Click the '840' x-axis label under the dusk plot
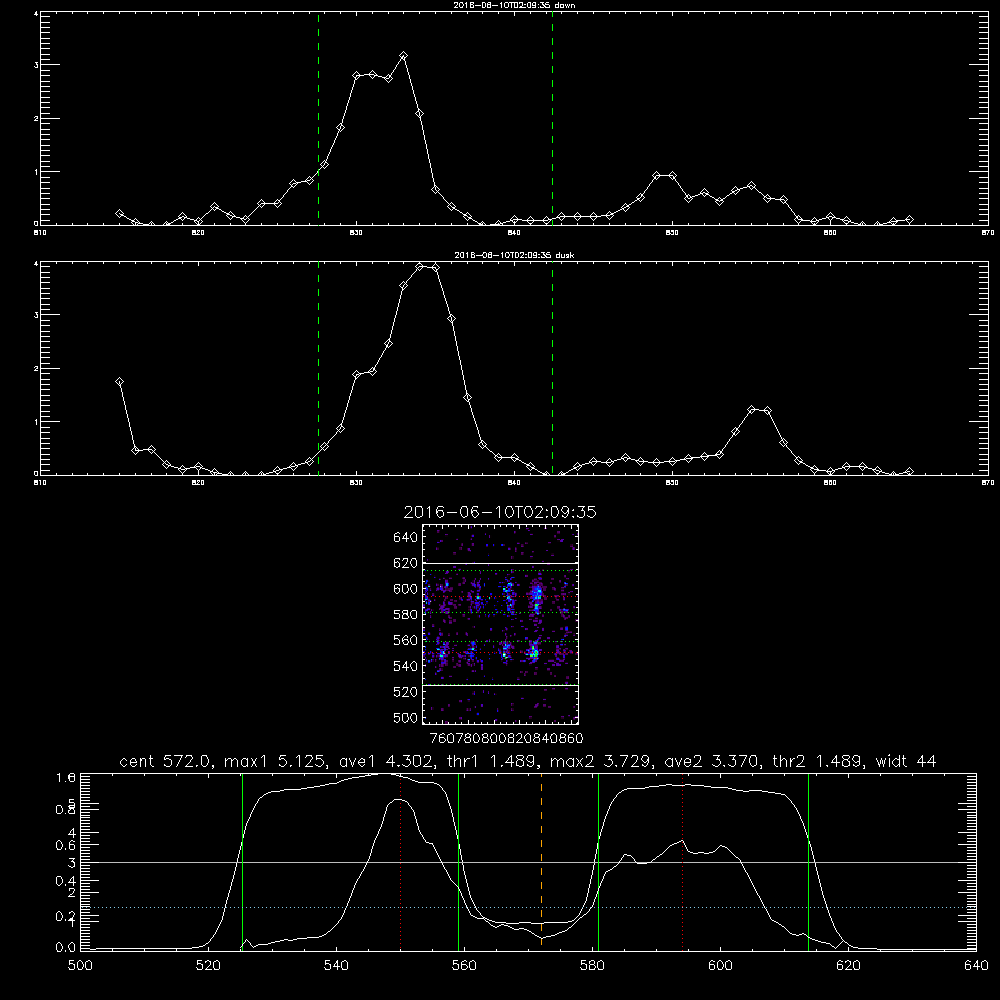Image resolution: width=1000 pixels, height=1000 pixels. tap(514, 483)
